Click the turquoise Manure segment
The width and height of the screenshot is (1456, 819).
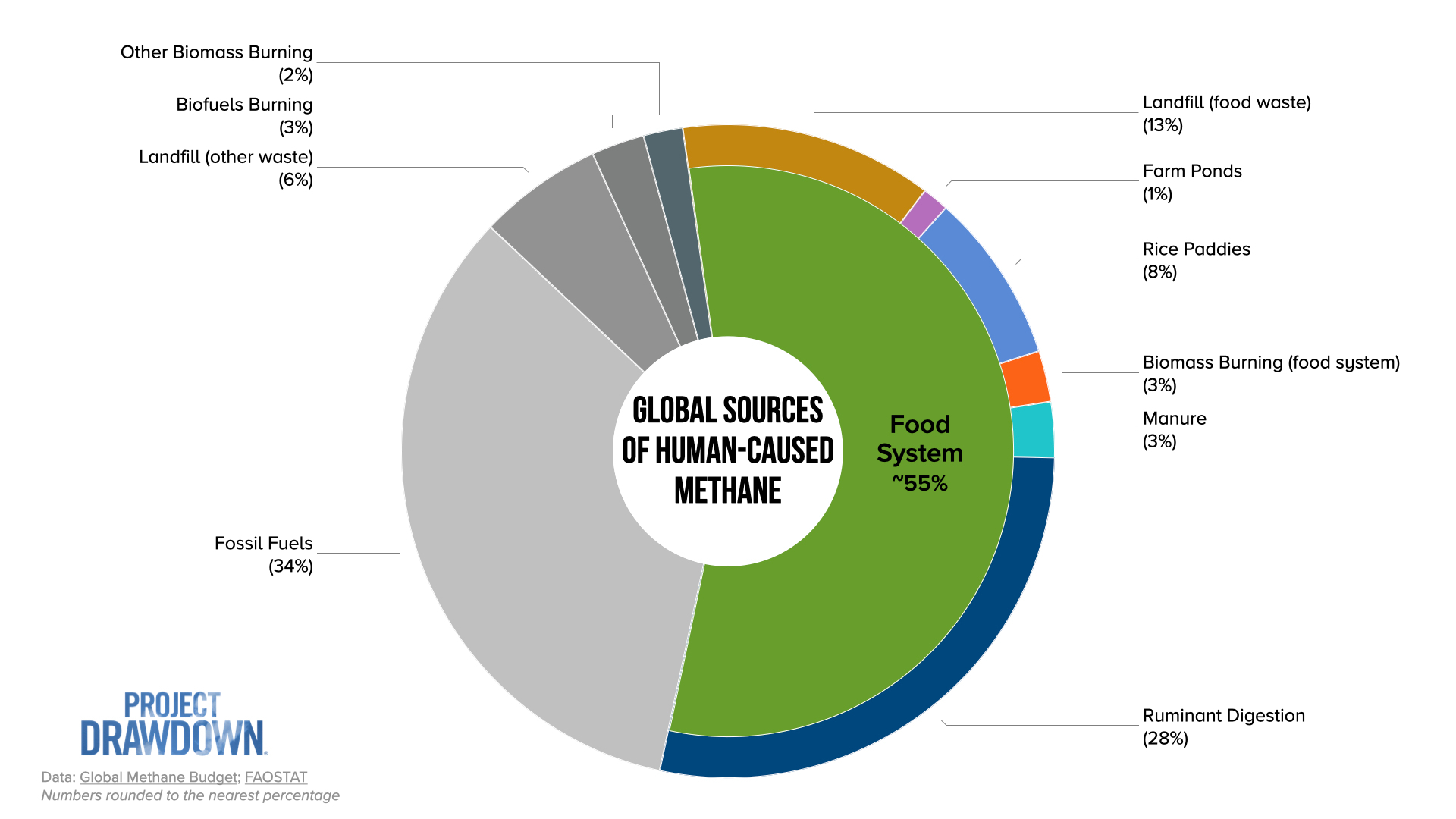[x=1033, y=430]
